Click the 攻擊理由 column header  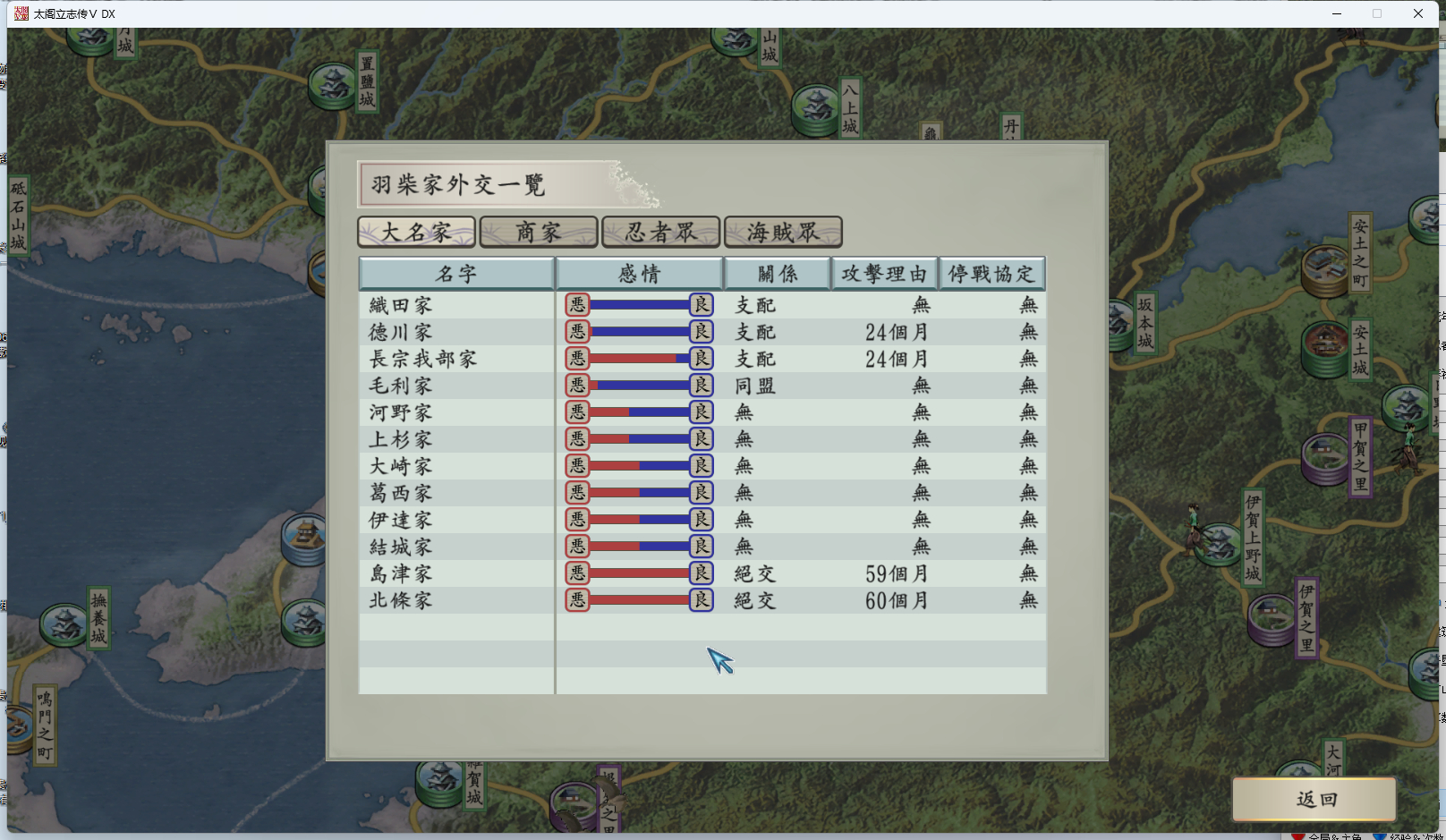885,274
